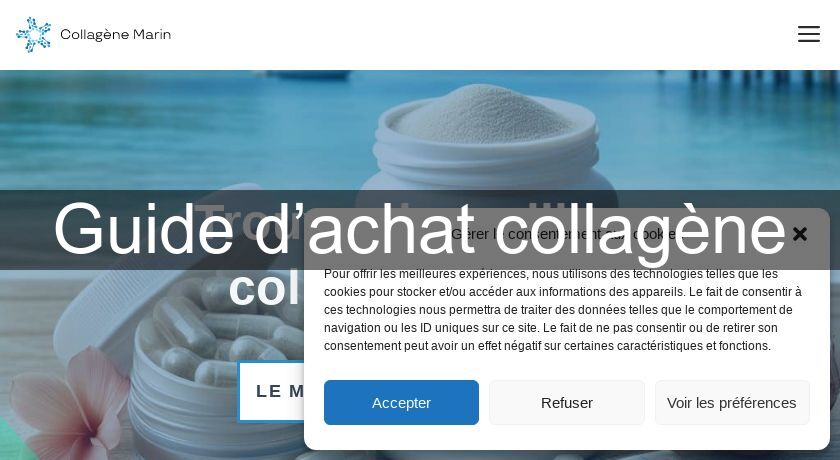The height and width of the screenshot is (460, 840).
Task: Click the empty white header bar area
Action: [482, 35]
